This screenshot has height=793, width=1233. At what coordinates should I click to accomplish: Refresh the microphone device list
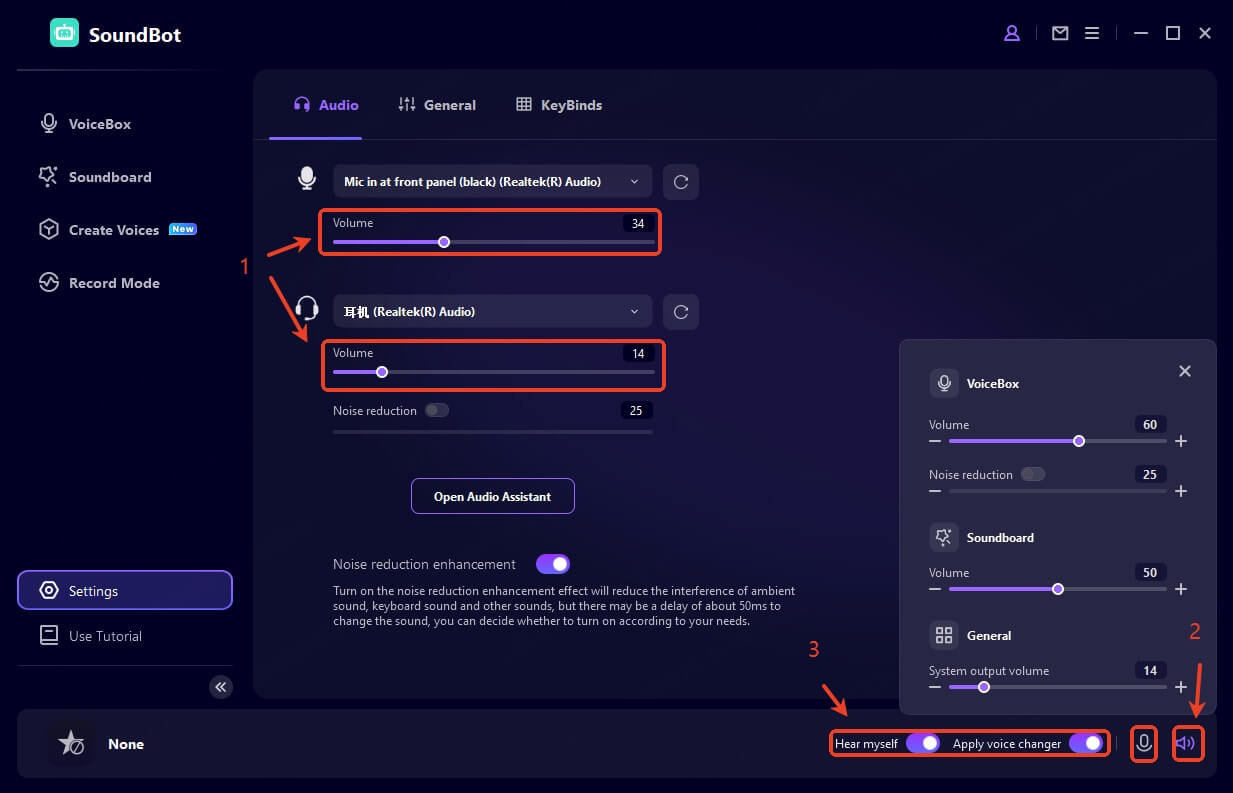(x=681, y=182)
